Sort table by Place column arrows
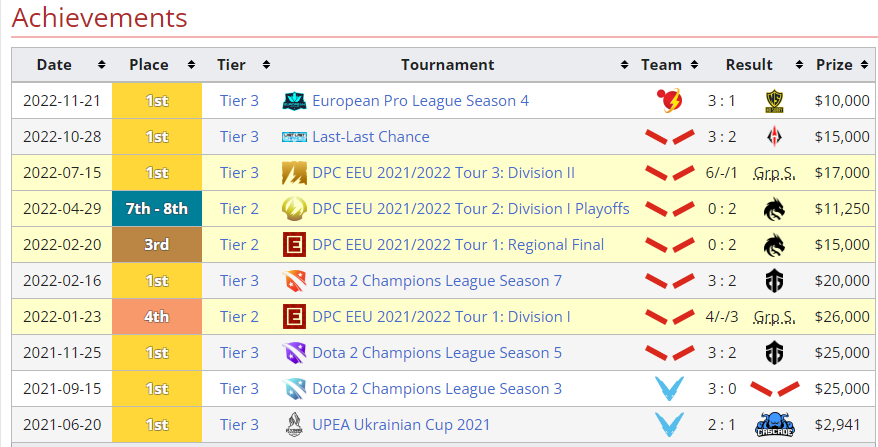 192,65
